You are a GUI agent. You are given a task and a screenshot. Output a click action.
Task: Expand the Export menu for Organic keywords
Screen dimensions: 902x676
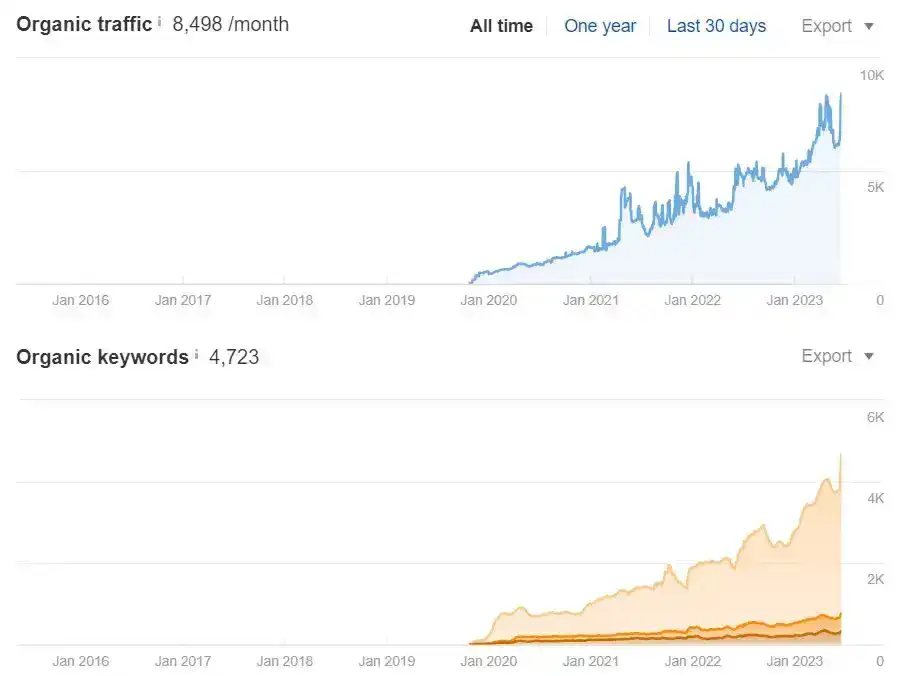pyautogui.click(x=837, y=356)
